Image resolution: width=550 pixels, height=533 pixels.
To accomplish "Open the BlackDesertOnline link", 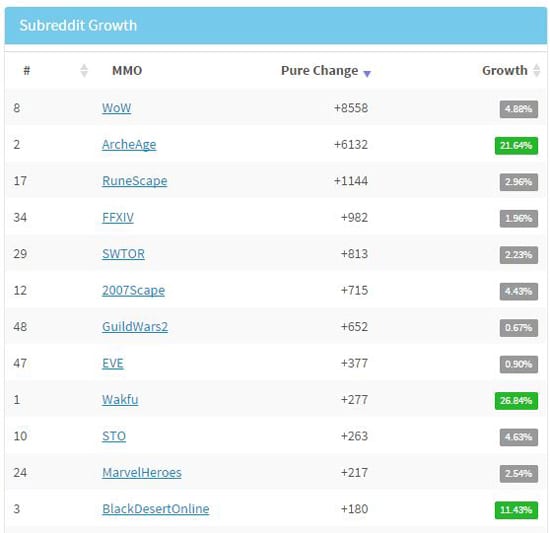I will [x=155, y=509].
